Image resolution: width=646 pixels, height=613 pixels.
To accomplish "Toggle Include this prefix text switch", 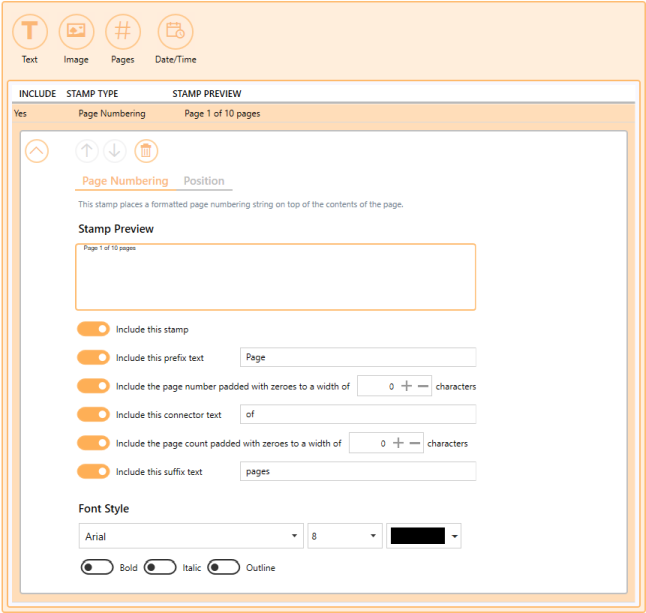I will (94, 358).
